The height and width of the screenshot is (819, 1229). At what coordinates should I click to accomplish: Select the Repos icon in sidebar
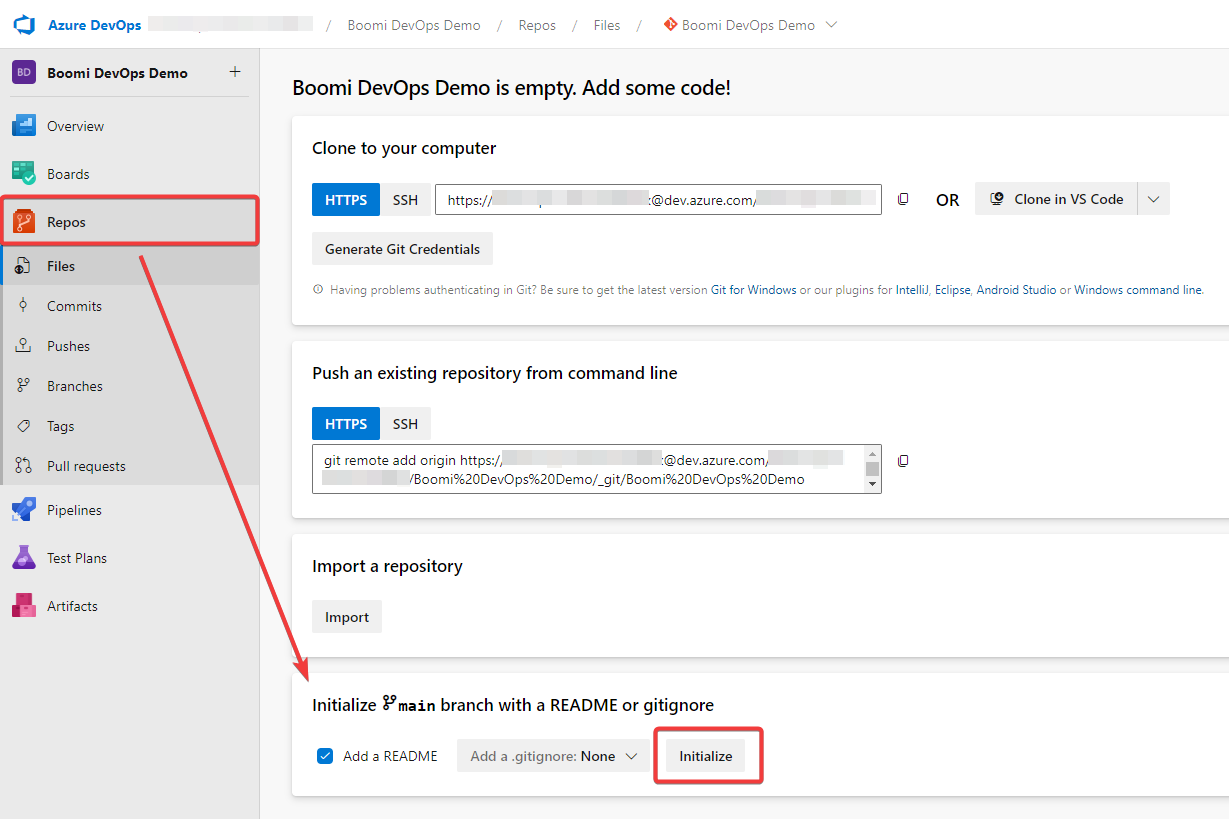pos(24,222)
